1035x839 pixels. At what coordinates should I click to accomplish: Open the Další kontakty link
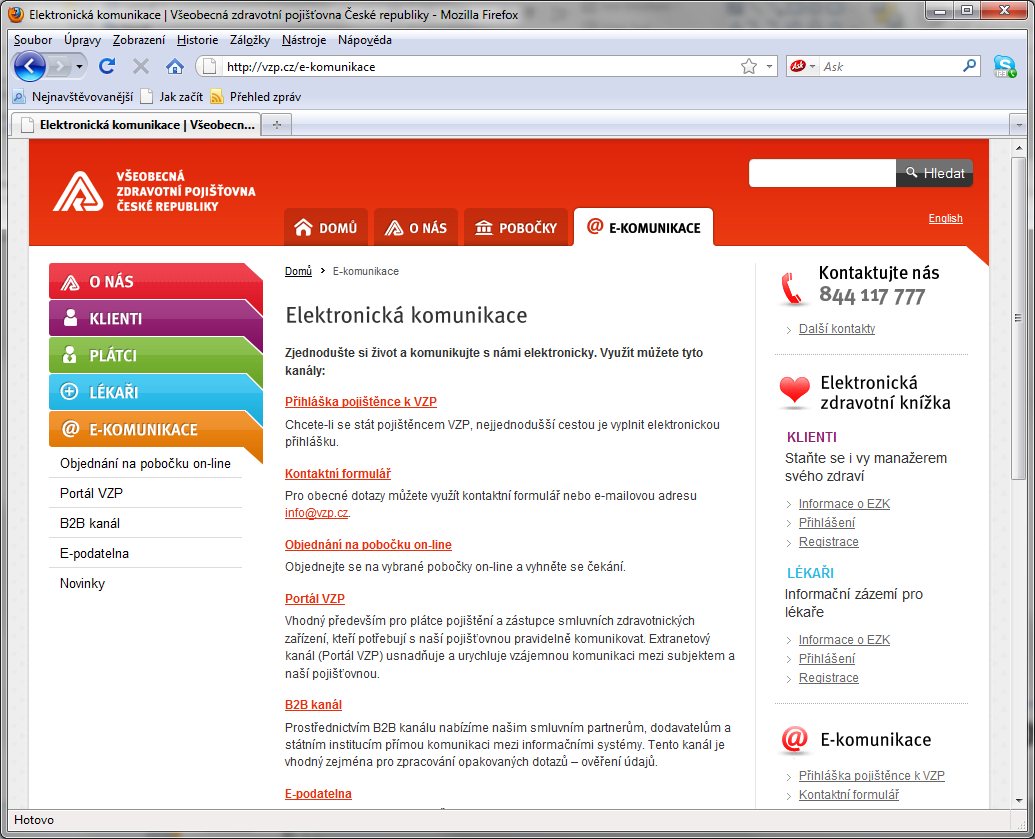pyautogui.click(x=837, y=329)
